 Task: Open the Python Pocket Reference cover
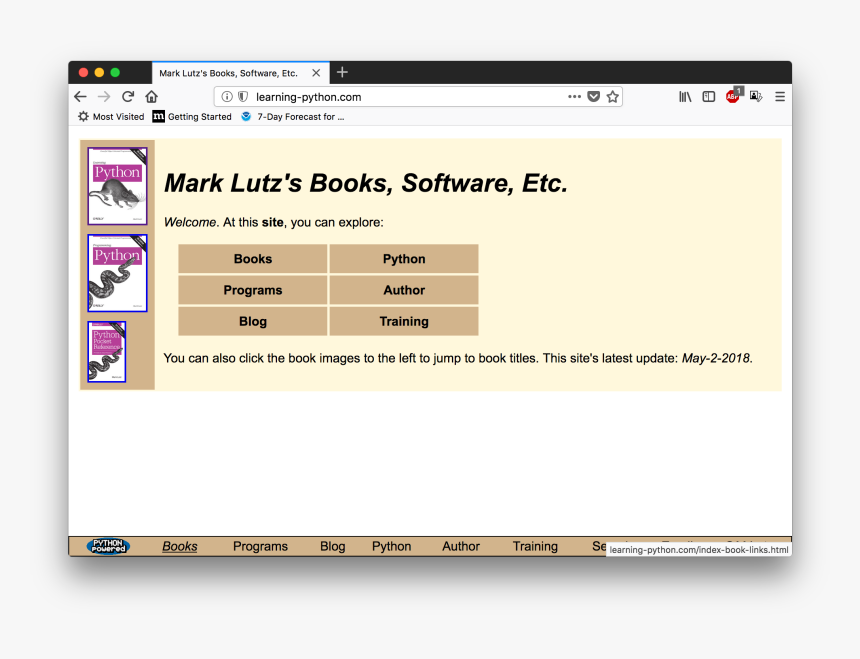pos(106,352)
